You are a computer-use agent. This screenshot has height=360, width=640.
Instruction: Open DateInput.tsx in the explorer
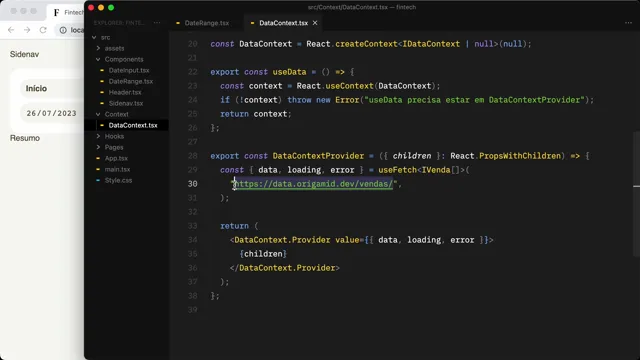[129, 70]
